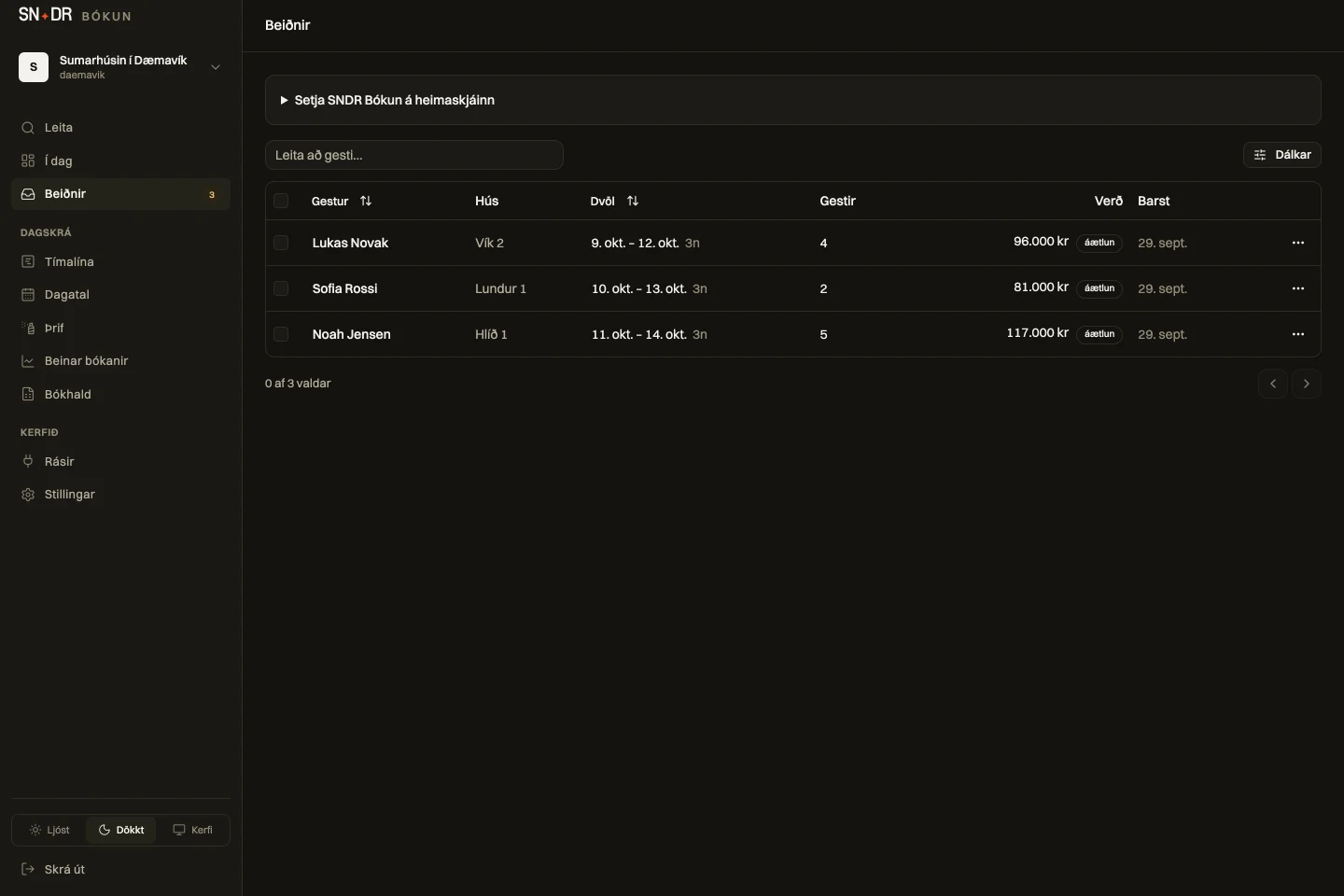Click the Bókhald document icon
The image size is (1344, 896).
[28, 394]
